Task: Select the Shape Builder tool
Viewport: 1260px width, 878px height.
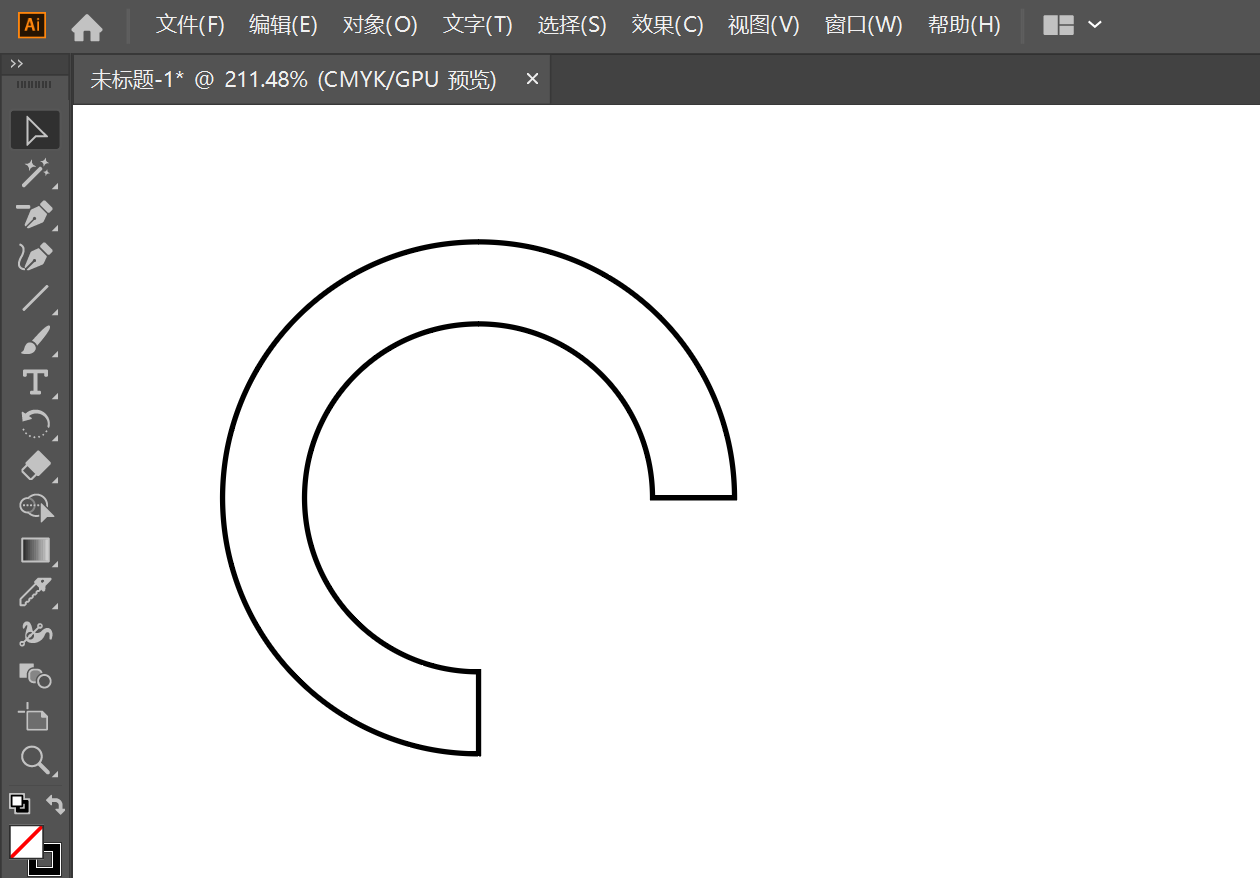Action: coord(35,508)
